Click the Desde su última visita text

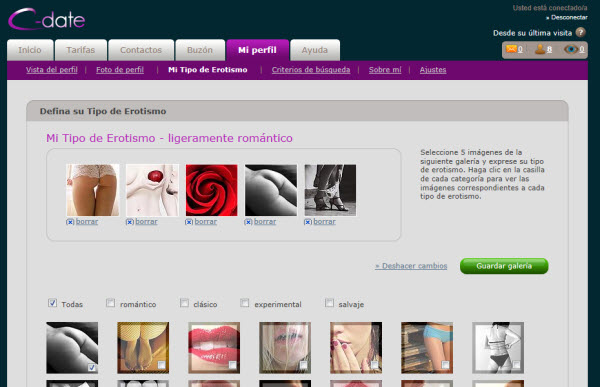tap(532, 33)
